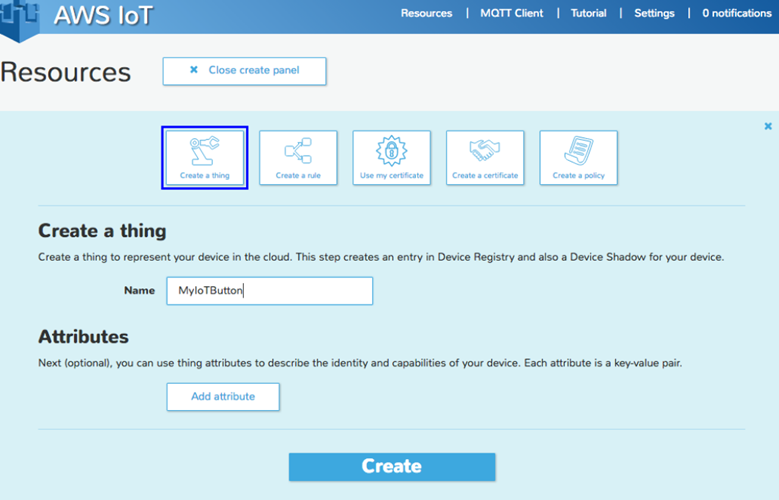Dismiss the panel with the small right-side X
This screenshot has width=779, height=500.
click(768, 126)
